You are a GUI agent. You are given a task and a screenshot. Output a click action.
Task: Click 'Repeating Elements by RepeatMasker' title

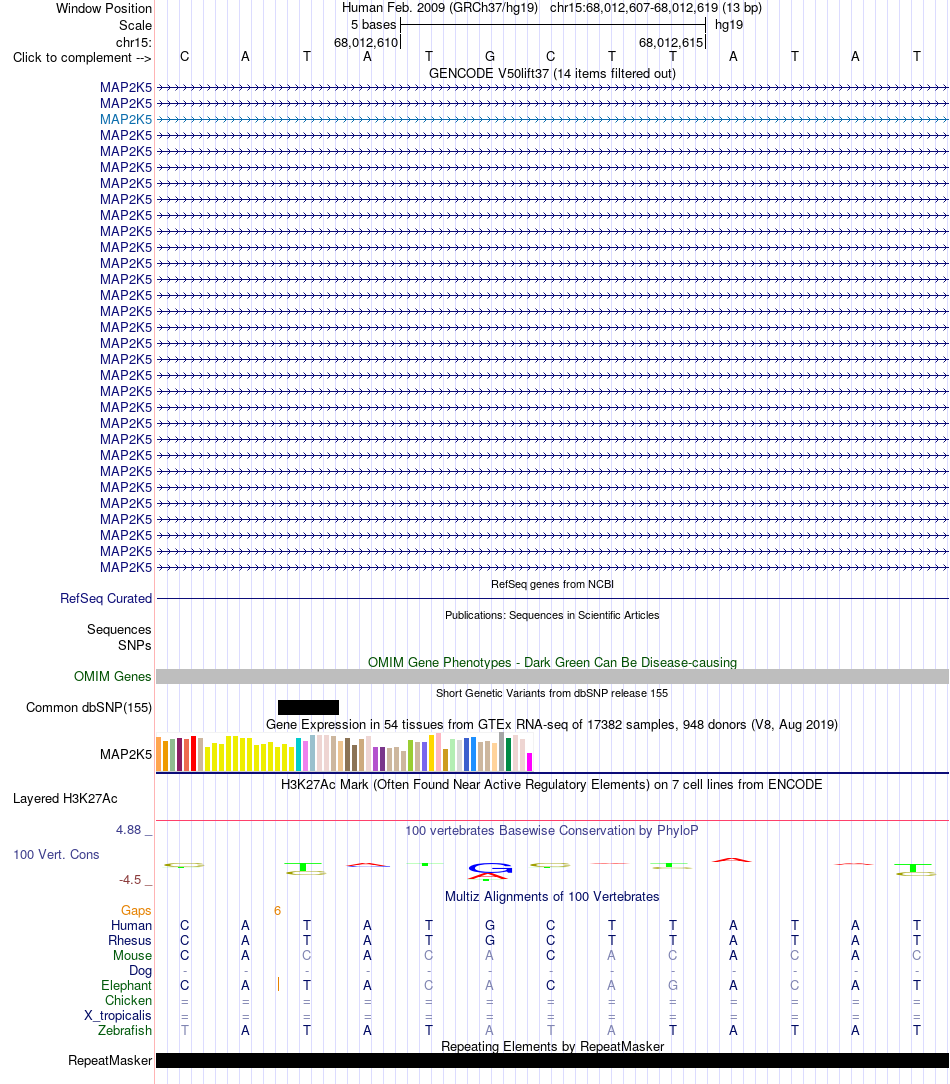(x=552, y=1046)
